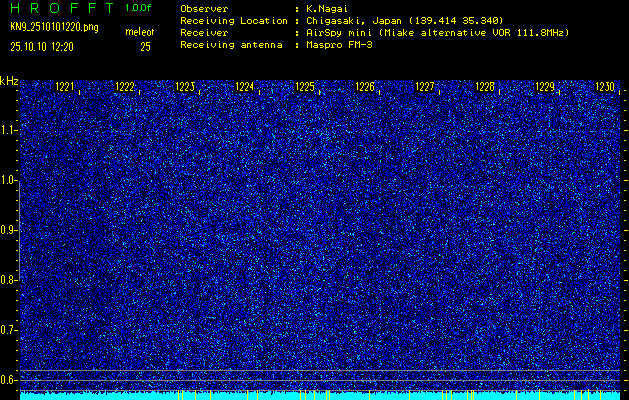
Task: Click the 1221 time marker
Action: click(65, 87)
